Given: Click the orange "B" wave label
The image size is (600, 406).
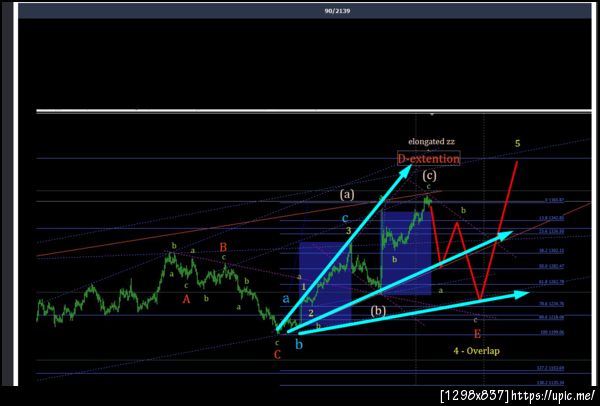Looking at the screenshot, I should [x=223, y=247].
